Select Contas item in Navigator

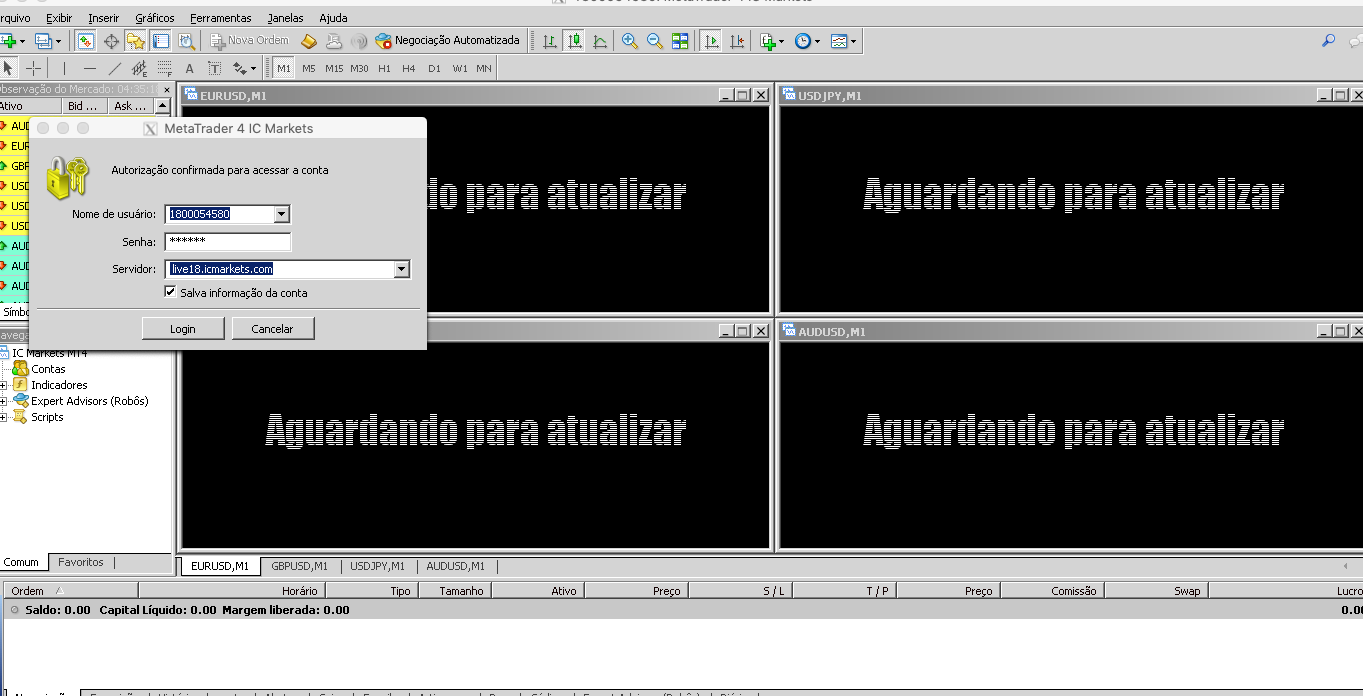point(48,369)
